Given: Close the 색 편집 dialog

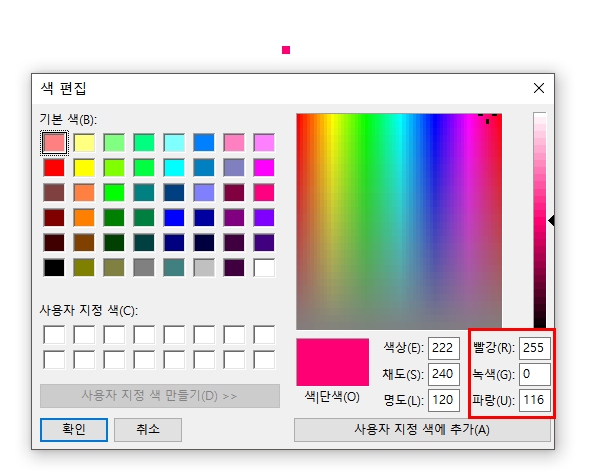Looking at the screenshot, I should 539,88.
